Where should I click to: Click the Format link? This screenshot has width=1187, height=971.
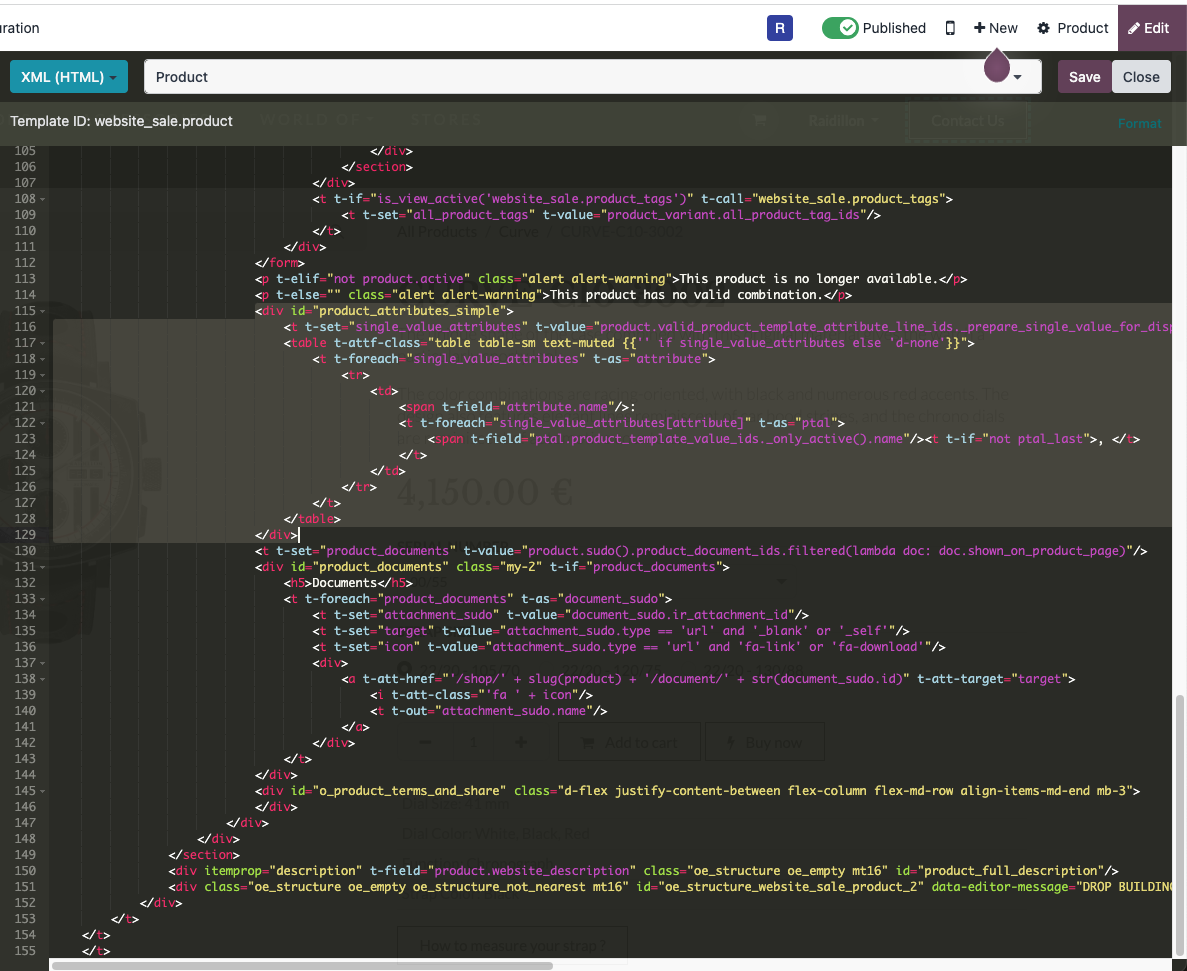tap(1139, 123)
